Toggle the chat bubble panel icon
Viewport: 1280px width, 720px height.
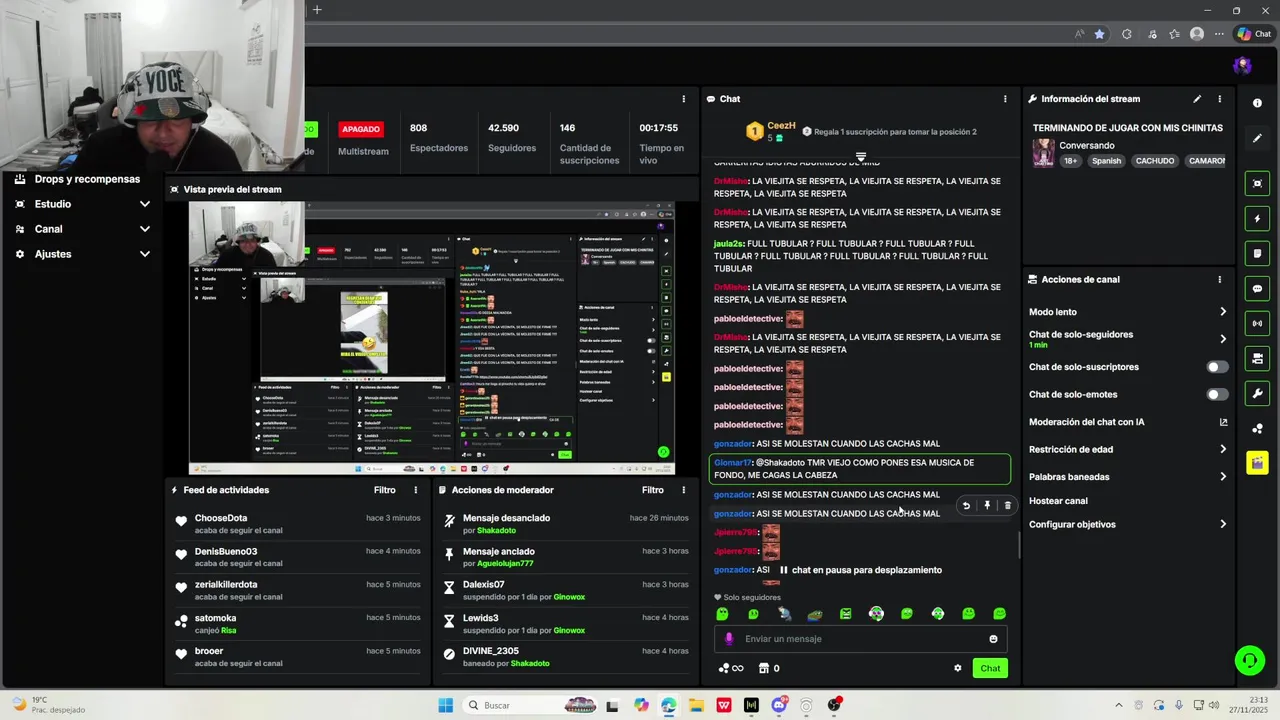coord(1257,288)
